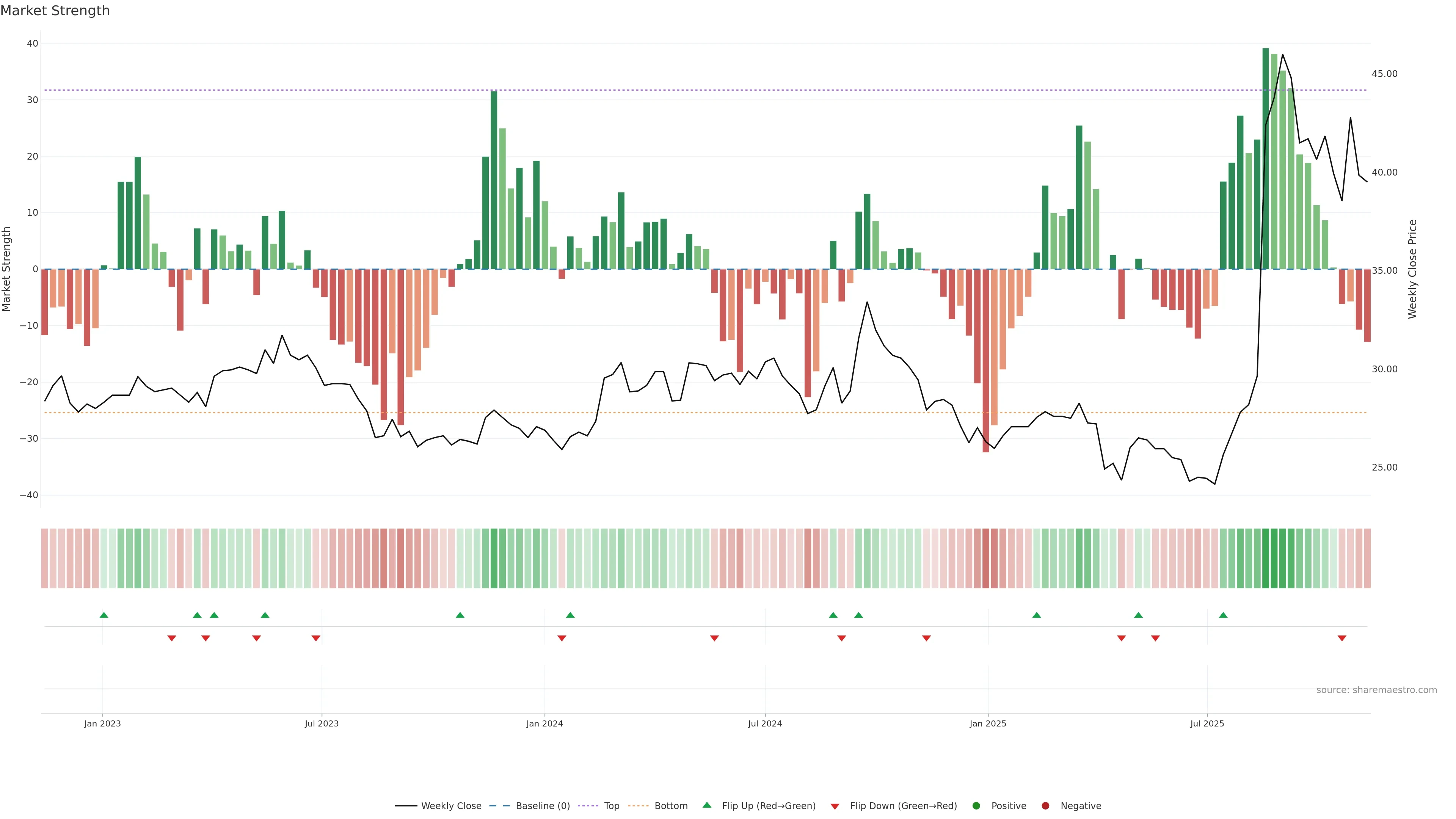The image size is (1456, 819).
Task: Click the Jan 2024 x-axis label
Action: click(x=544, y=723)
